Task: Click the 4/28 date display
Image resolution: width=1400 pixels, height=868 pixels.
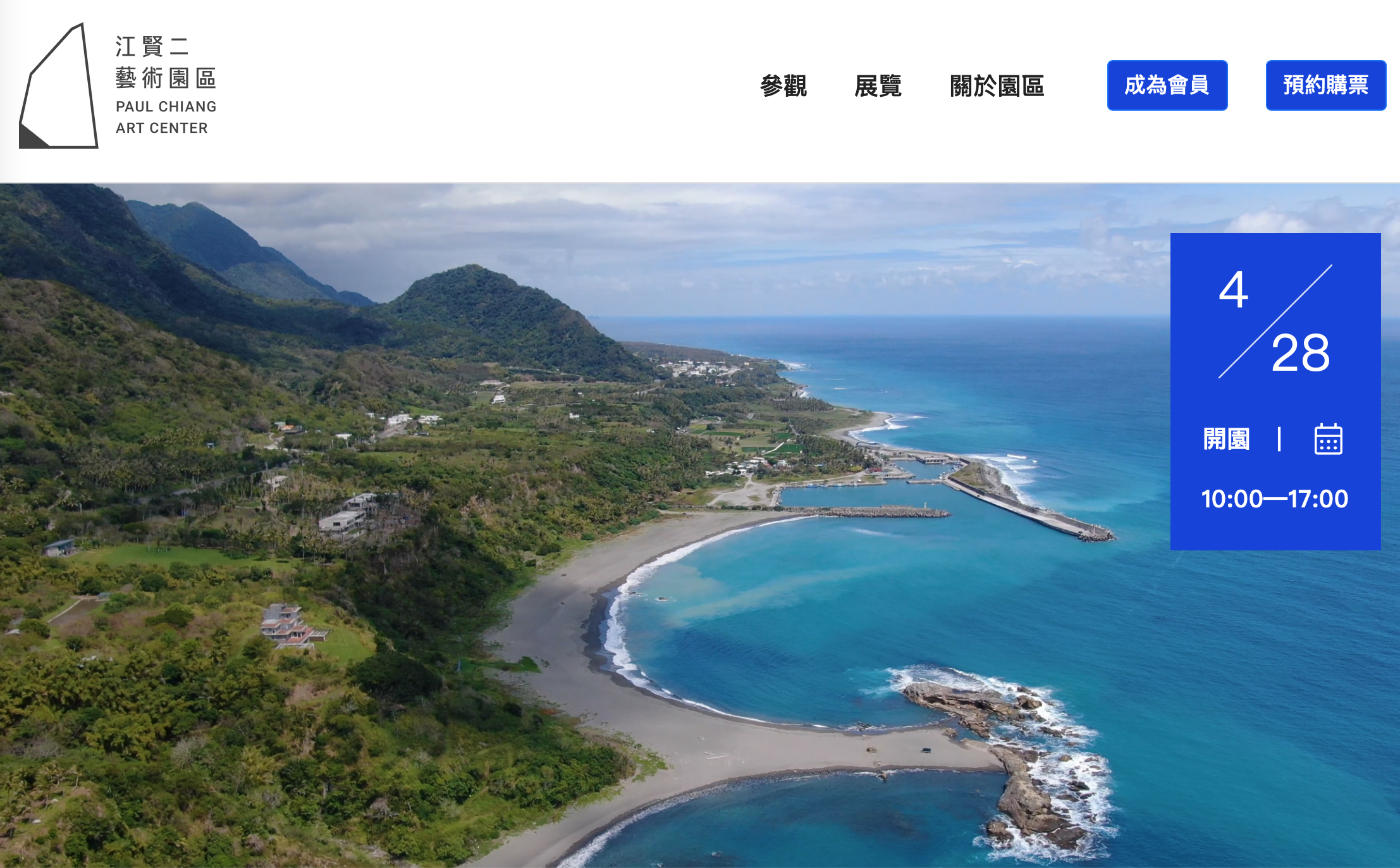Action: (x=1275, y=321)
